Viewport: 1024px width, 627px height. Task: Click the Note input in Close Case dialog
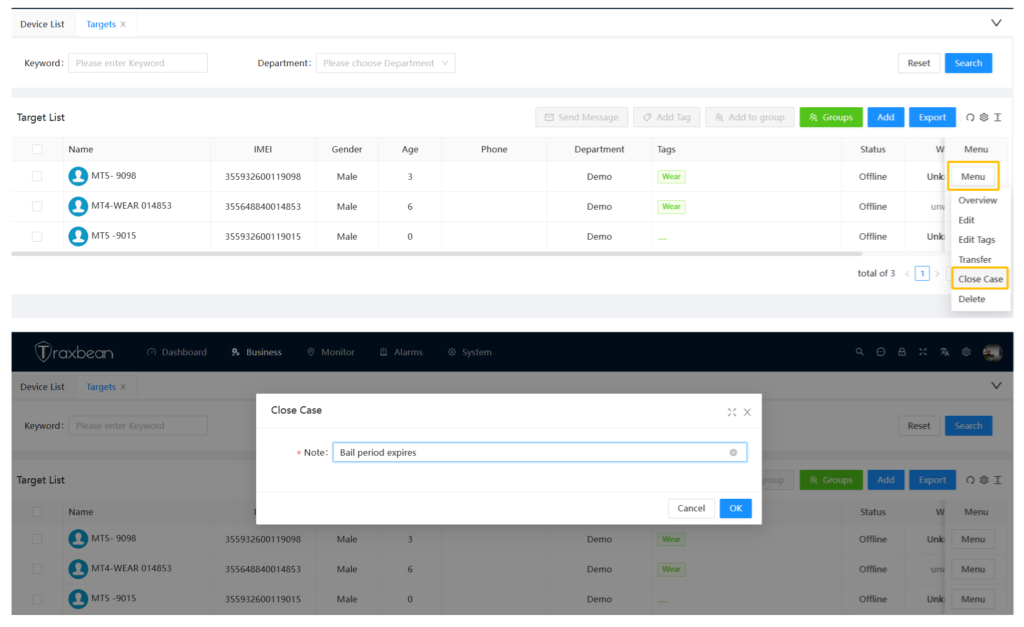click(x=539, y=453)
